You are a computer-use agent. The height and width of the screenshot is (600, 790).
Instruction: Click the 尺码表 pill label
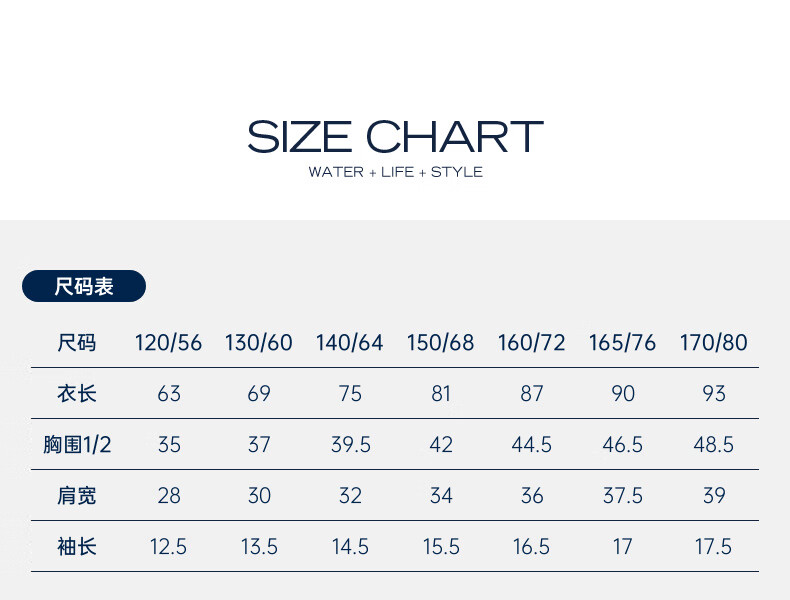[84, 286]
